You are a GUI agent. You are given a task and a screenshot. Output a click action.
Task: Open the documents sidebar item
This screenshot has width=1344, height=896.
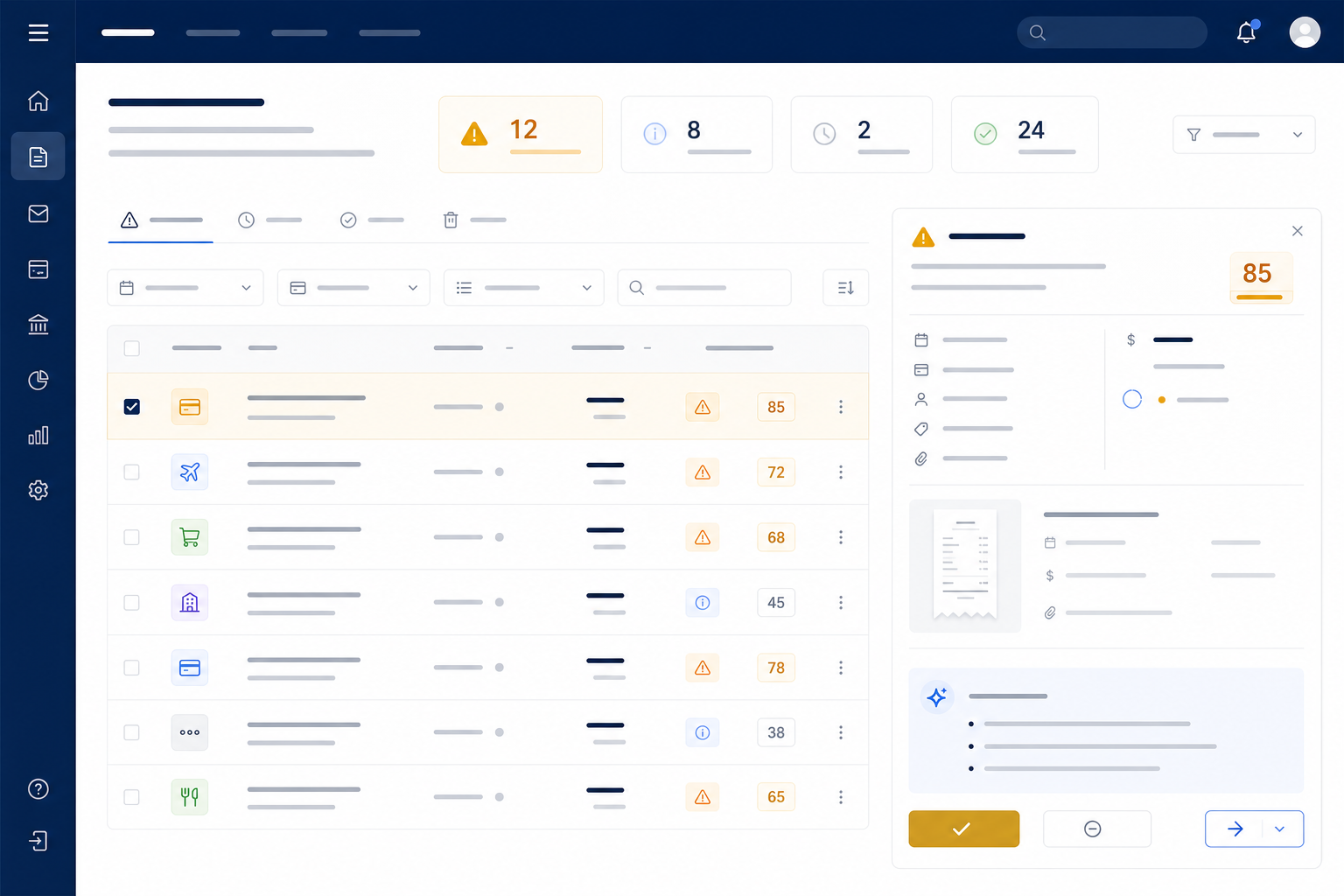[x=38, y=157]
